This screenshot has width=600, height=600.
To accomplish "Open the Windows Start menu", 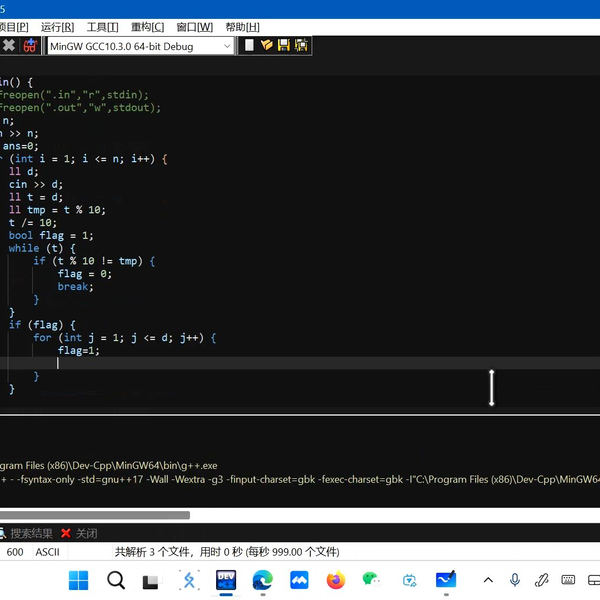I will point(79,580).
